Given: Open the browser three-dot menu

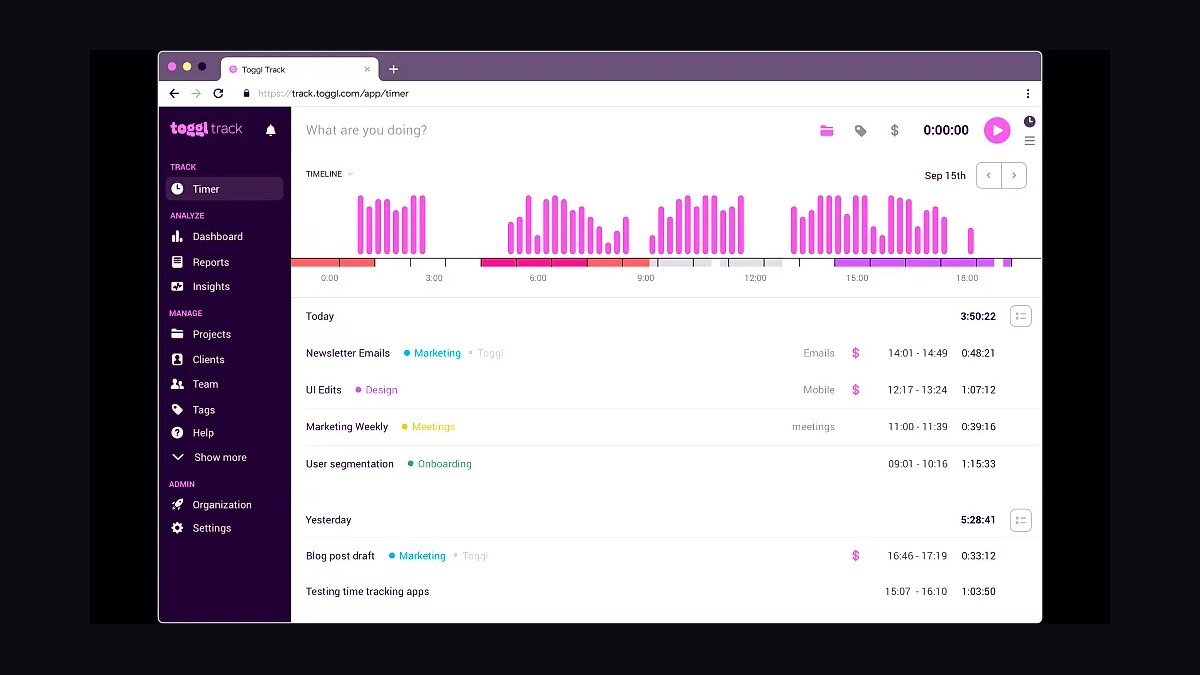Looking at the screenshot, I should (1028, 93).
